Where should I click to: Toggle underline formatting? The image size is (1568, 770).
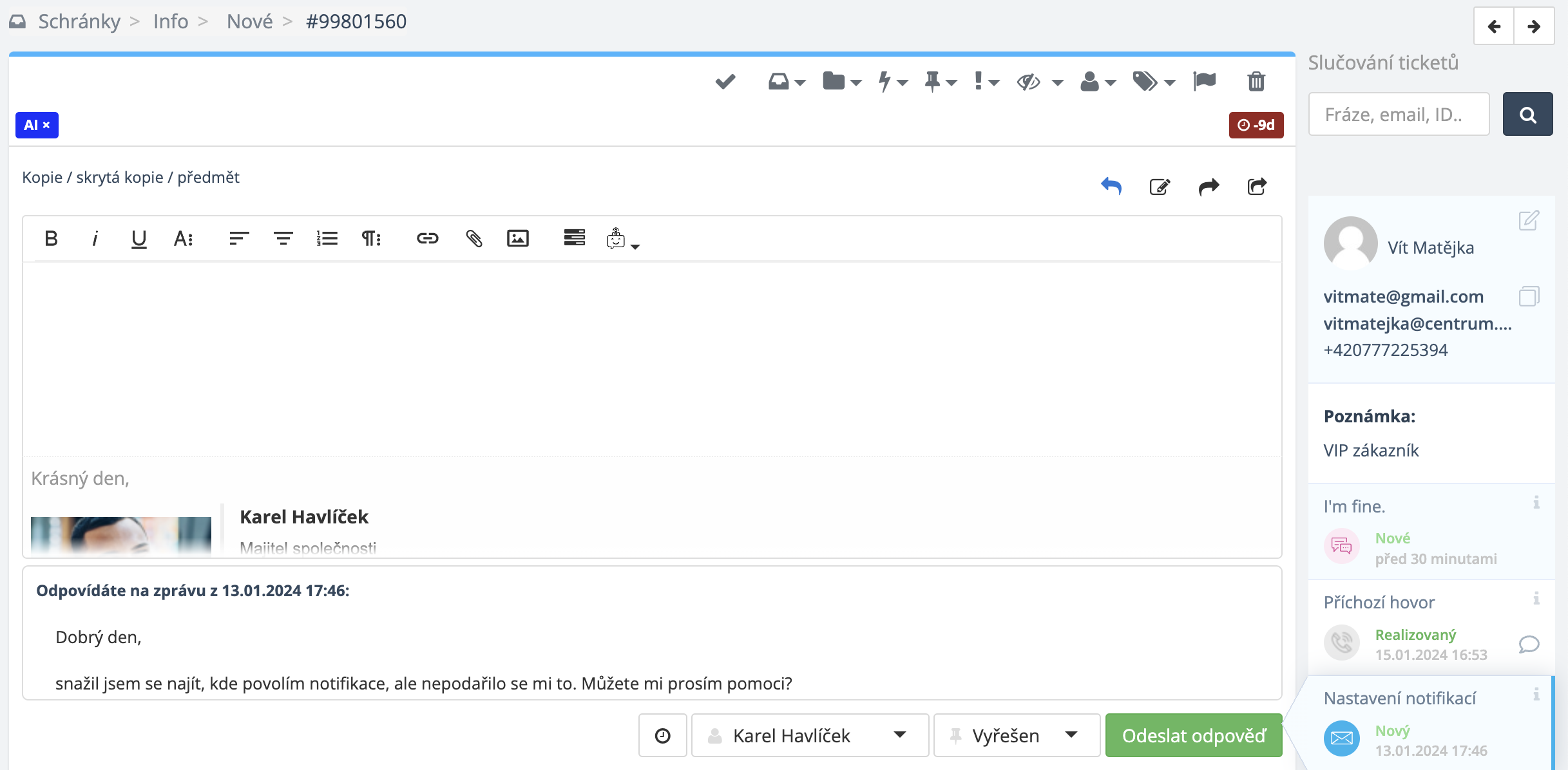(139, 239)
